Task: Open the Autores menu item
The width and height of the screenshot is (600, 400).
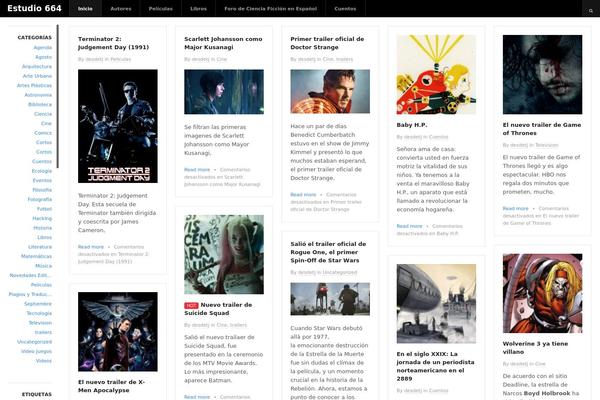Action: point(121,8)
